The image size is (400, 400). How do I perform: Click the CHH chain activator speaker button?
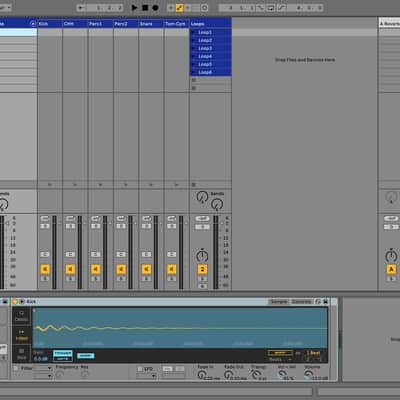(x=70, y=269)
